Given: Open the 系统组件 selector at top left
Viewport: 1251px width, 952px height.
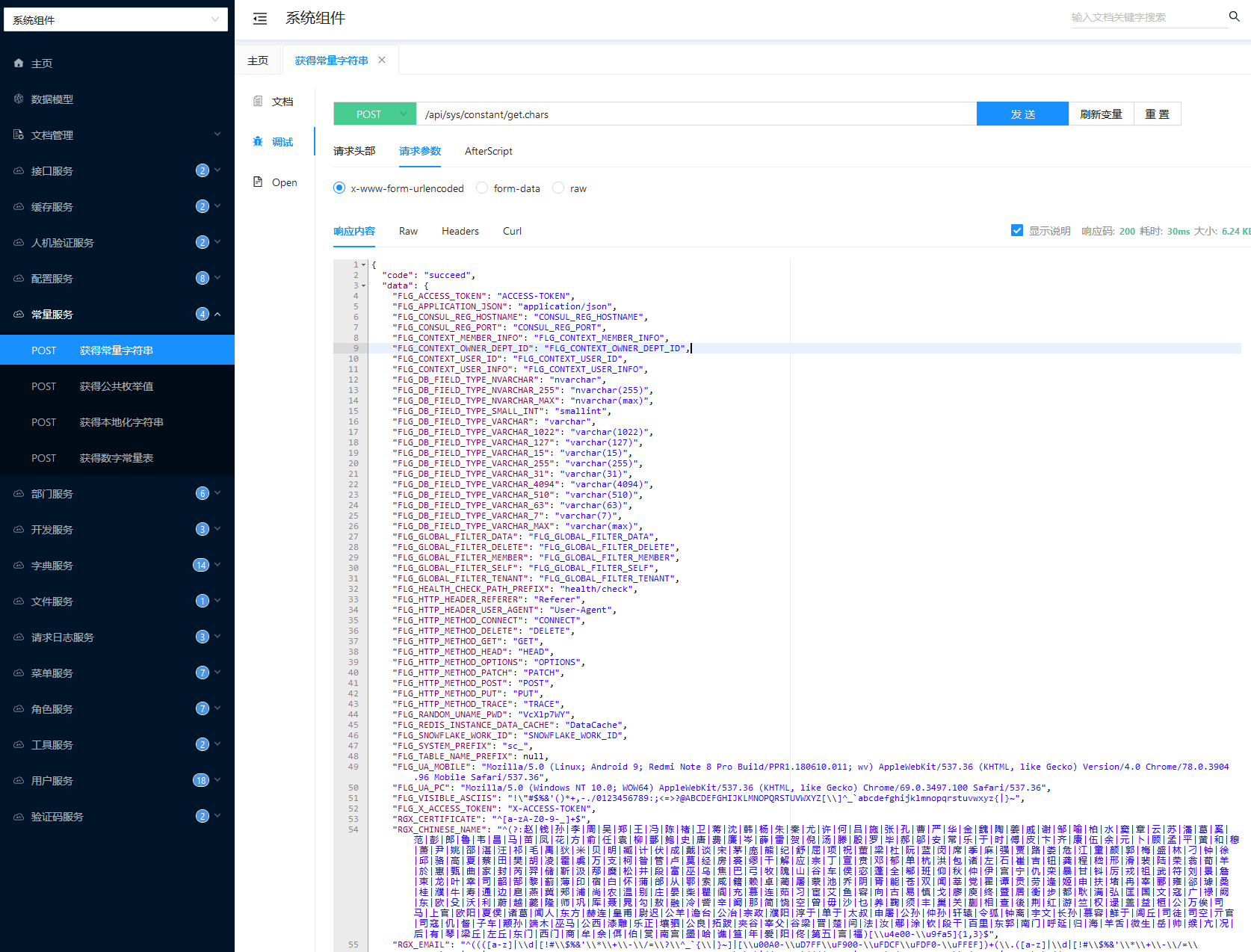Looking at the screenshot, I should pos(116,20).
